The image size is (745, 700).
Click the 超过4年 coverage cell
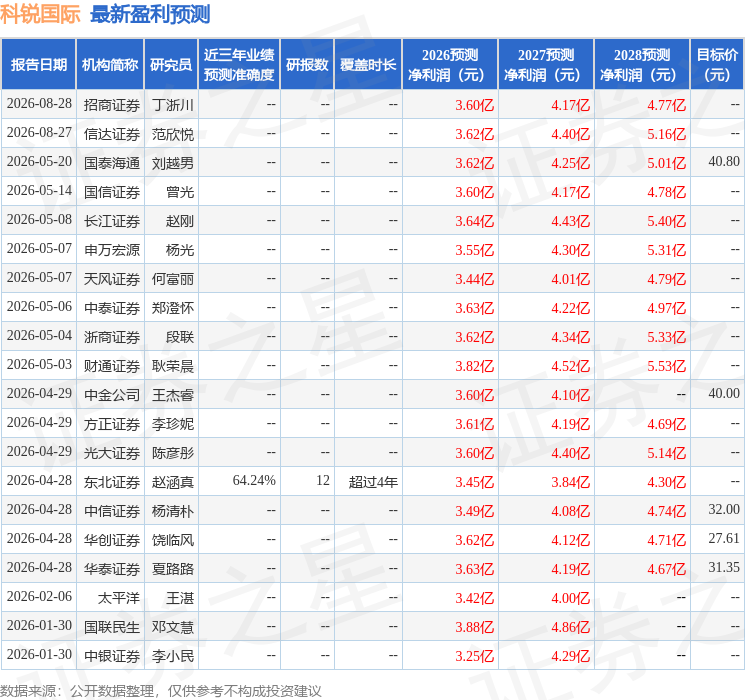coord(373,482)
